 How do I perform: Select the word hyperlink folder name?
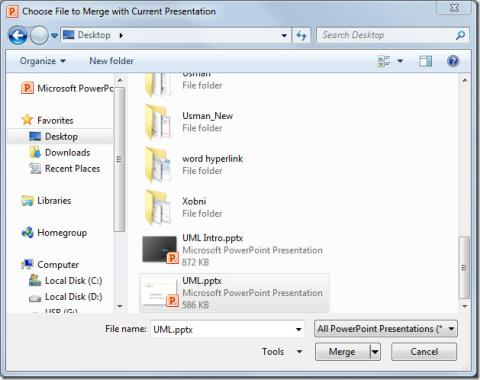point(212,159)
